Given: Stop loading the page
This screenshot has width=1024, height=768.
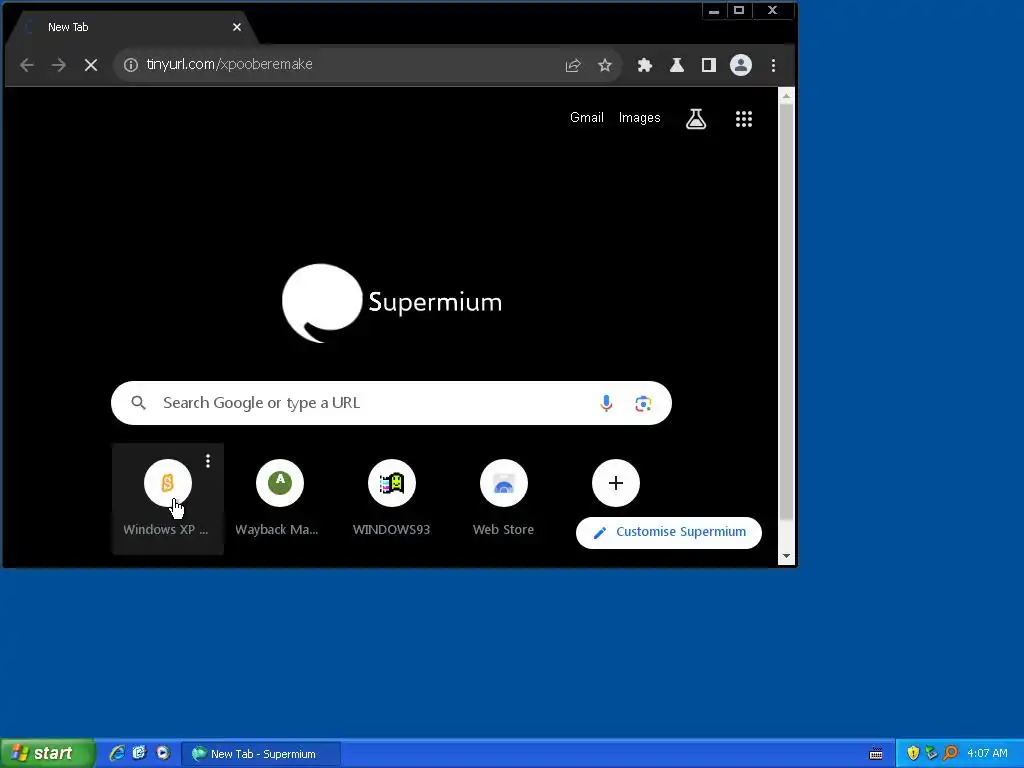Looking at the screenshot, I should tap(91, 65).
